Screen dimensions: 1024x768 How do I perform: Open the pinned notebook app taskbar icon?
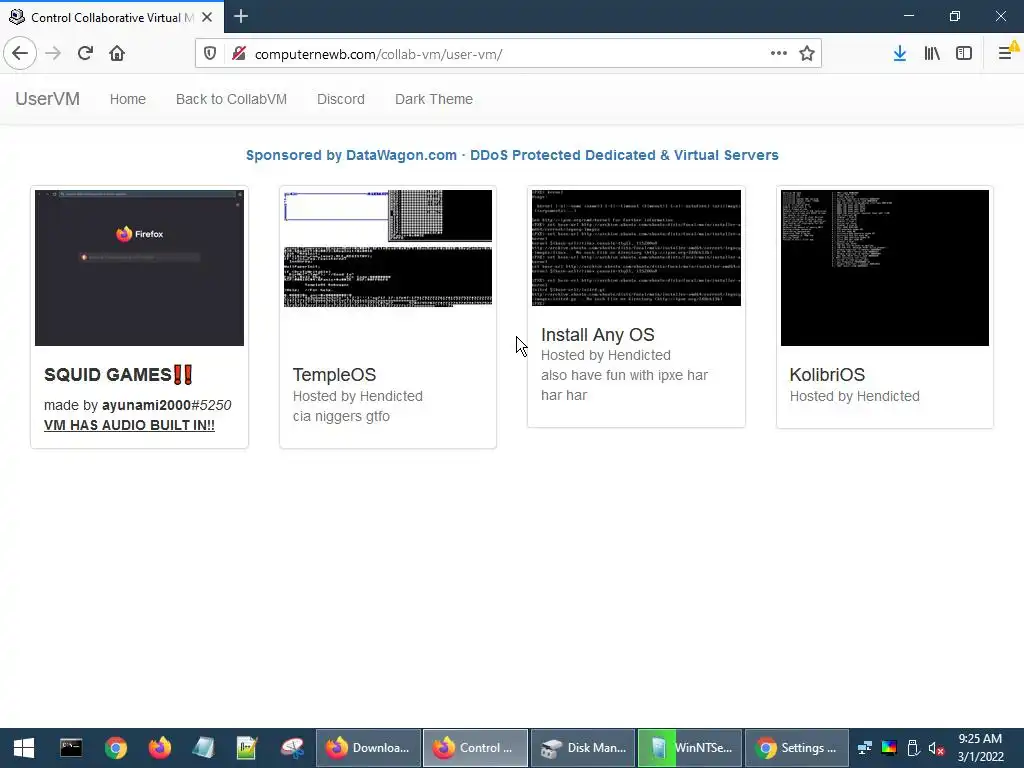pyautogui.click(x=203, y=748)
